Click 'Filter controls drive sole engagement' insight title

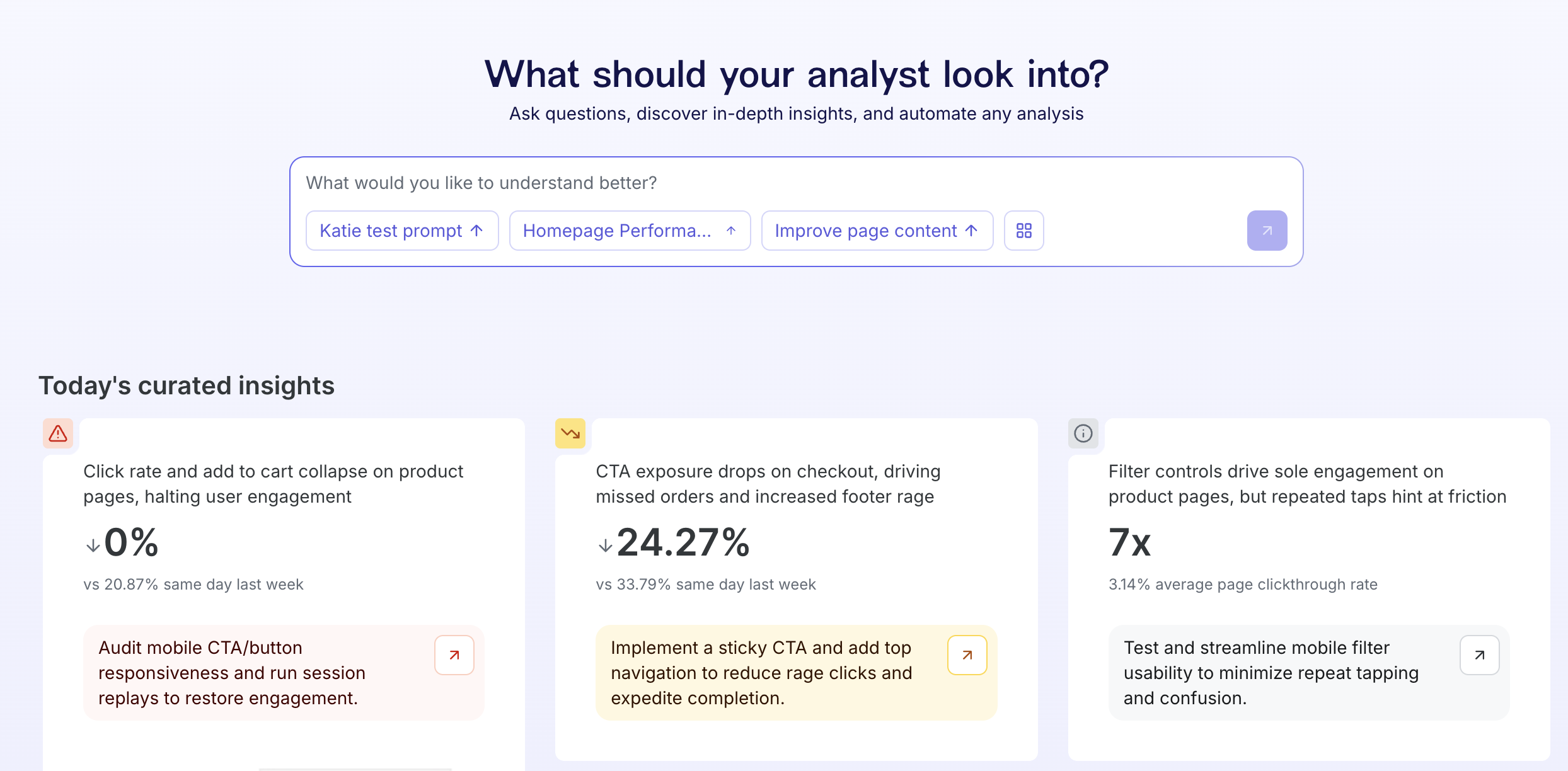click(1308, 484)
